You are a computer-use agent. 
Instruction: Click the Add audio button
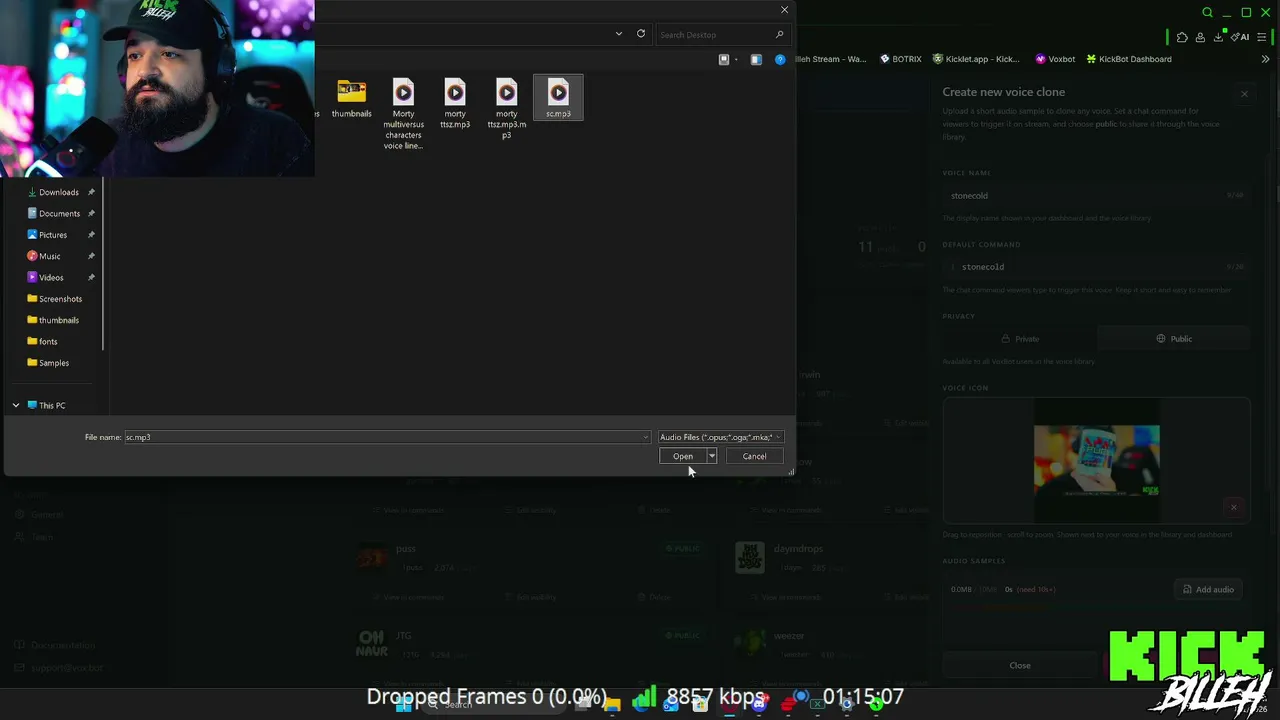pos(1208,589)
